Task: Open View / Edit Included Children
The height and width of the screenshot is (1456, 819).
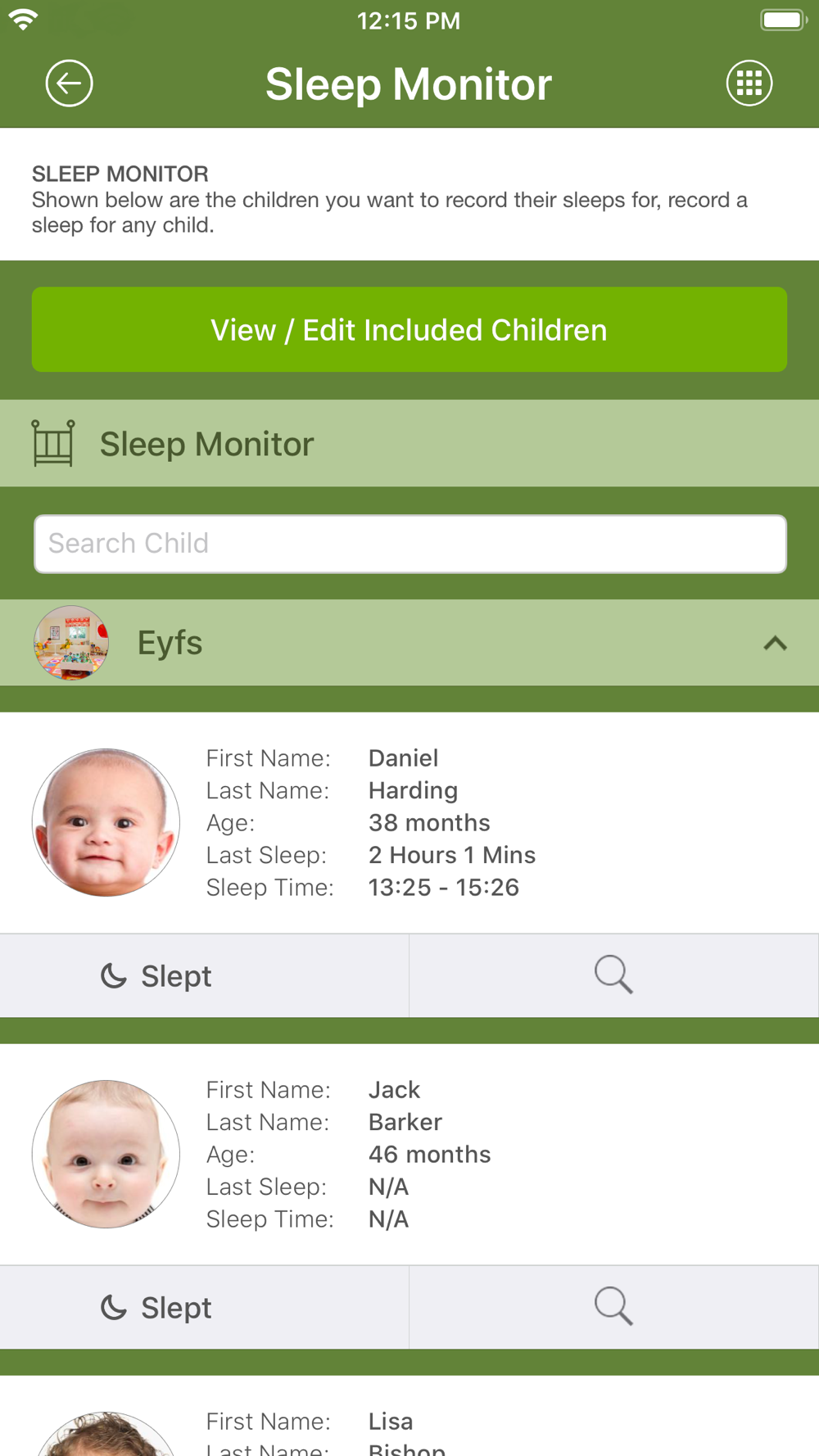Action: [x=409, y=329]
